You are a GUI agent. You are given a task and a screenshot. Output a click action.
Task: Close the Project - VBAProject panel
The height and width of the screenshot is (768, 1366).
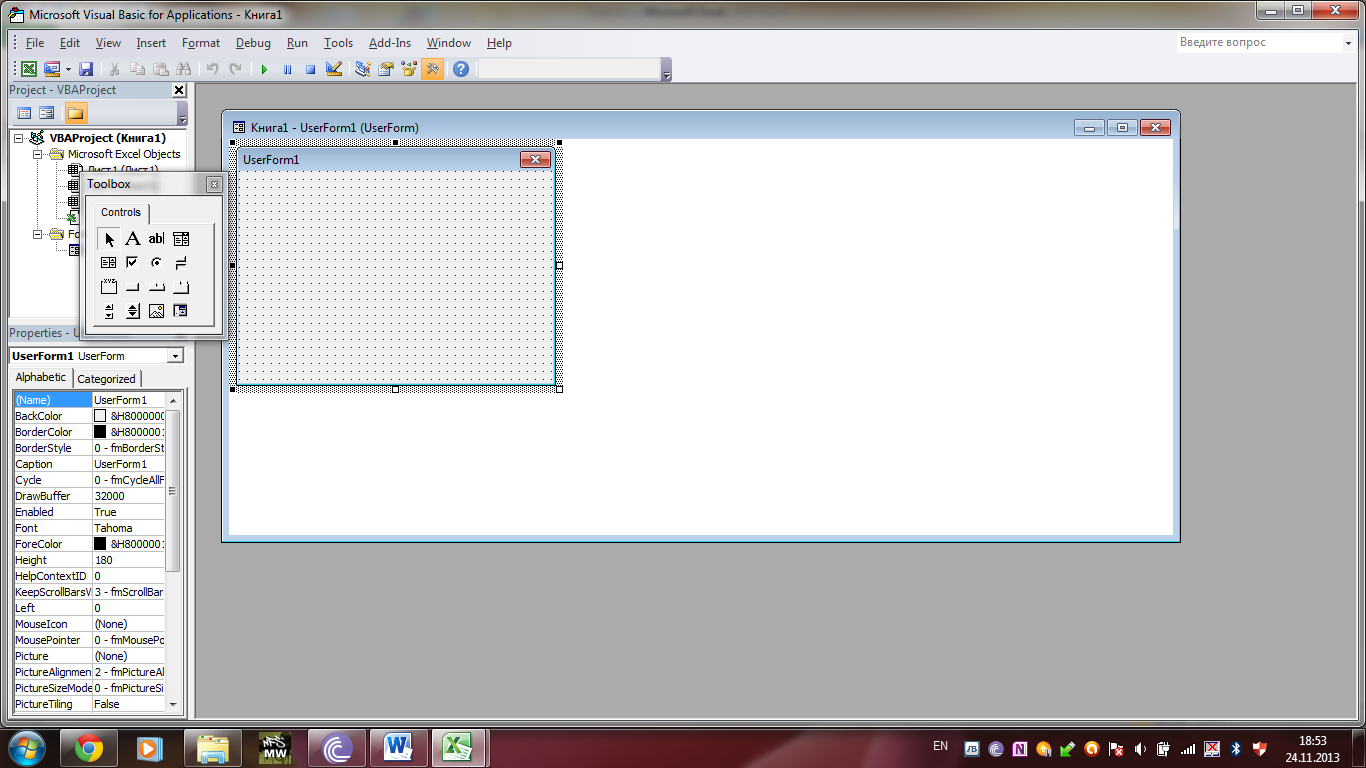pos(179,90)
